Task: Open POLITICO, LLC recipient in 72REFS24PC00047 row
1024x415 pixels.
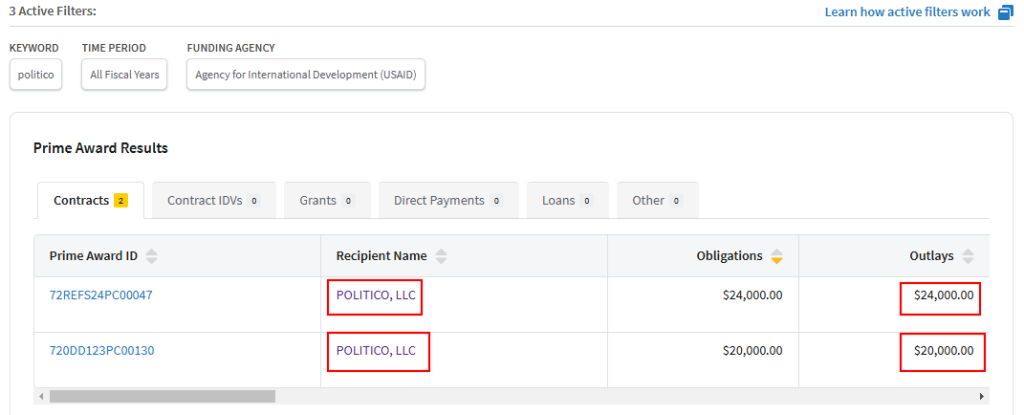Action: pos(376,295)
